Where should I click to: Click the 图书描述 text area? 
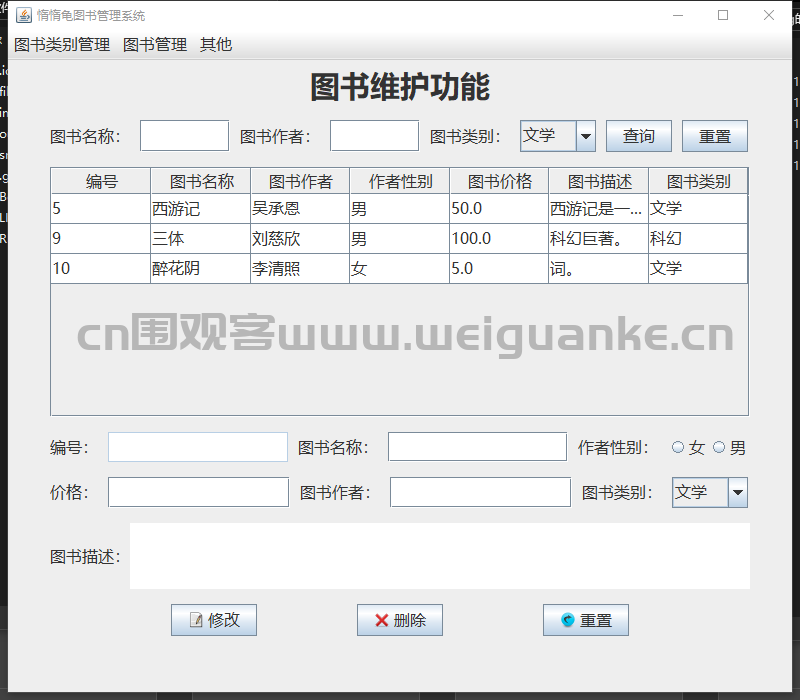pyautogui.click(x=440, y=556)
